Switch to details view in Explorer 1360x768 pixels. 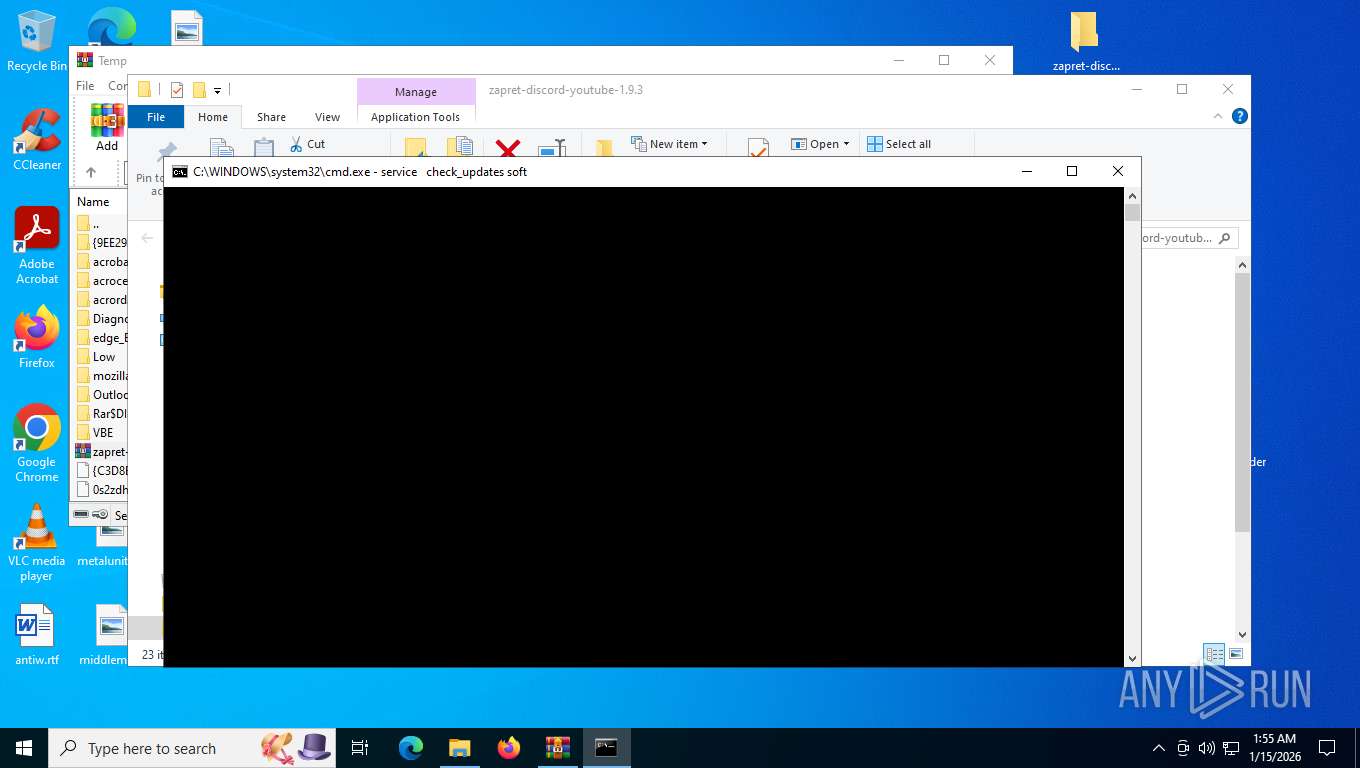[1214, 654]
